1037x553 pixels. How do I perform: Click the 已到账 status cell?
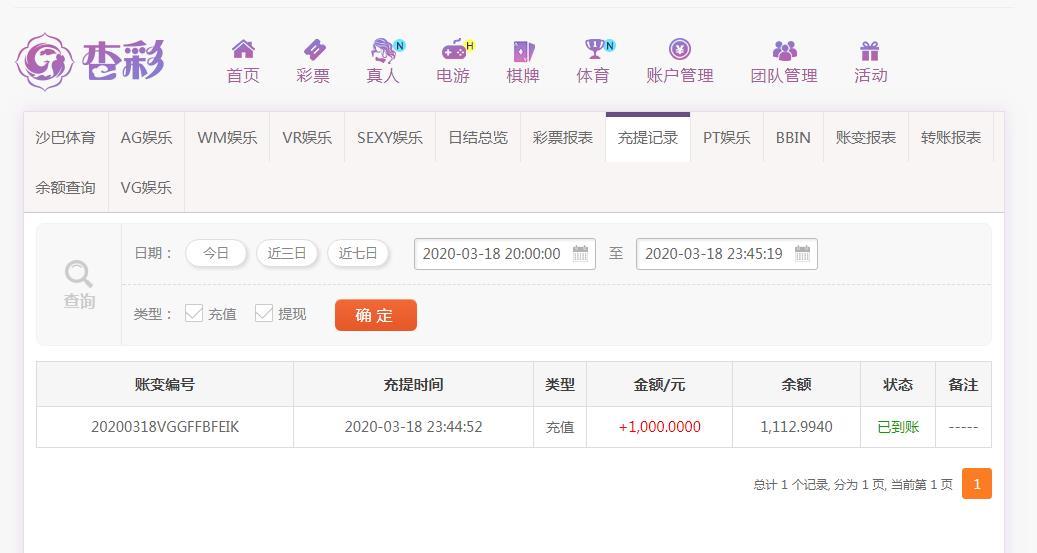point(898,427)
